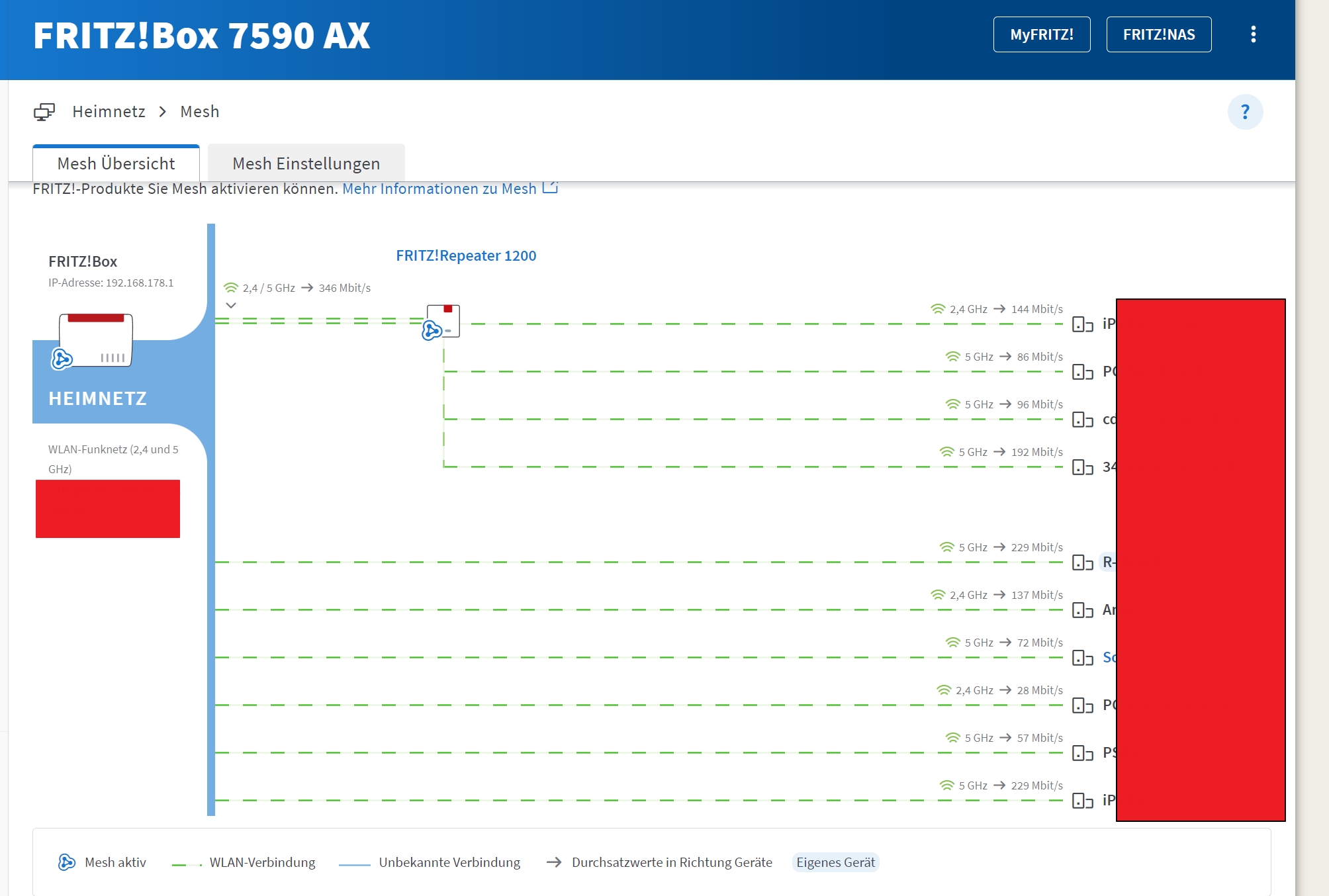The height and width of the screenshot is (896, 1329).
Task: Open the three-dot options menu
Action: 1253,34
